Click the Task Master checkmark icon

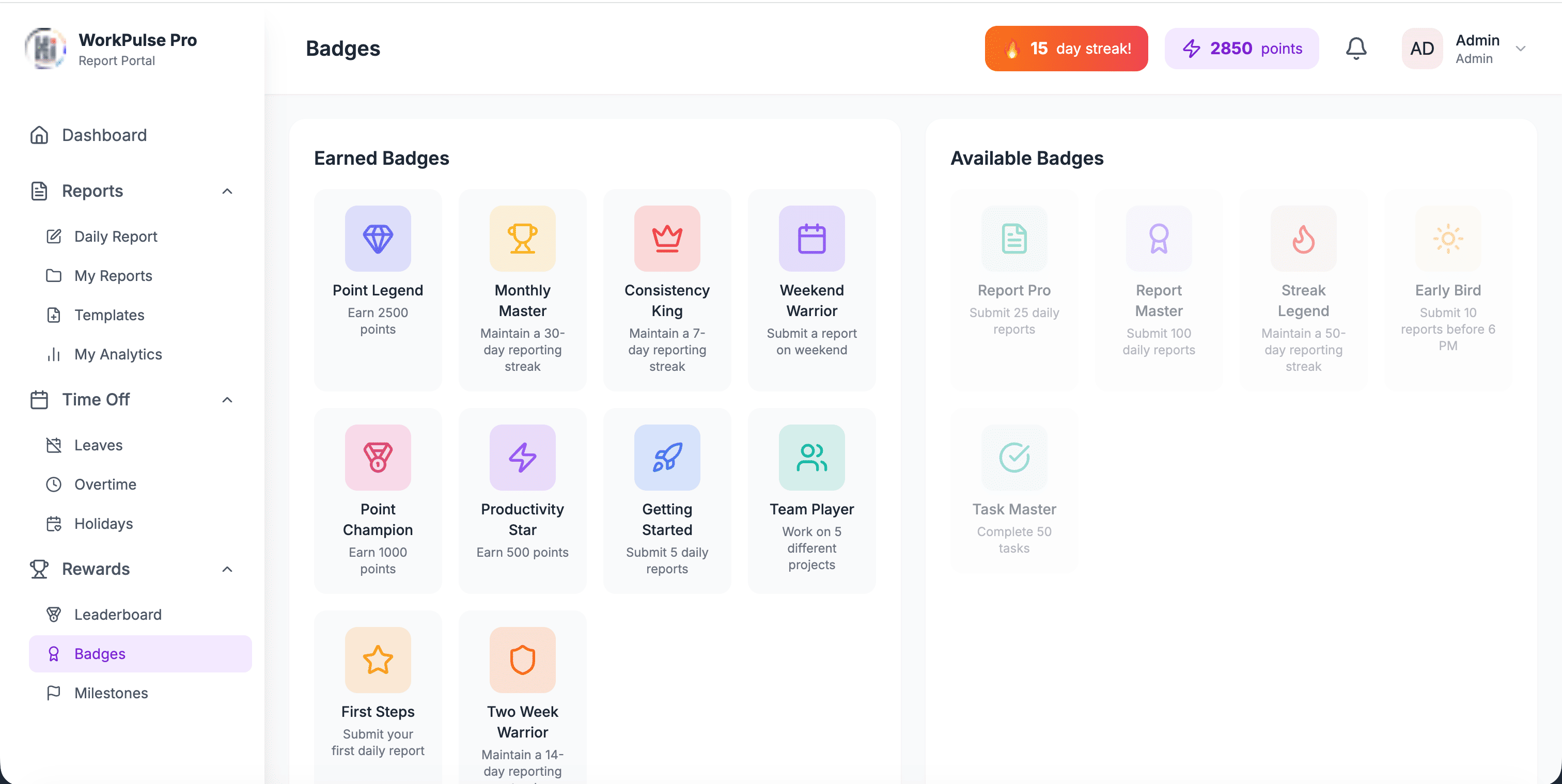coord(1014,457)
